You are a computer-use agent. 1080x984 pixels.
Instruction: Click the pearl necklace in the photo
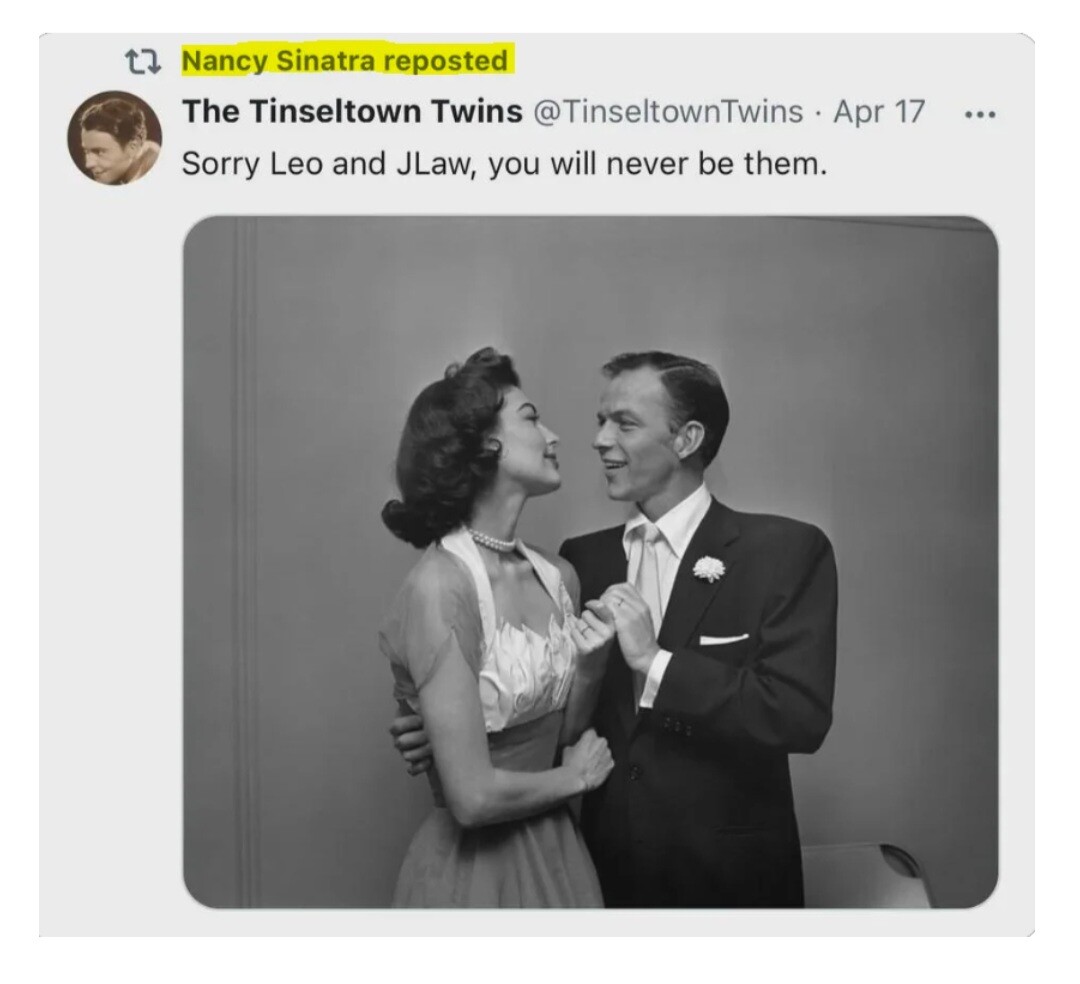[x=492, y=540]
